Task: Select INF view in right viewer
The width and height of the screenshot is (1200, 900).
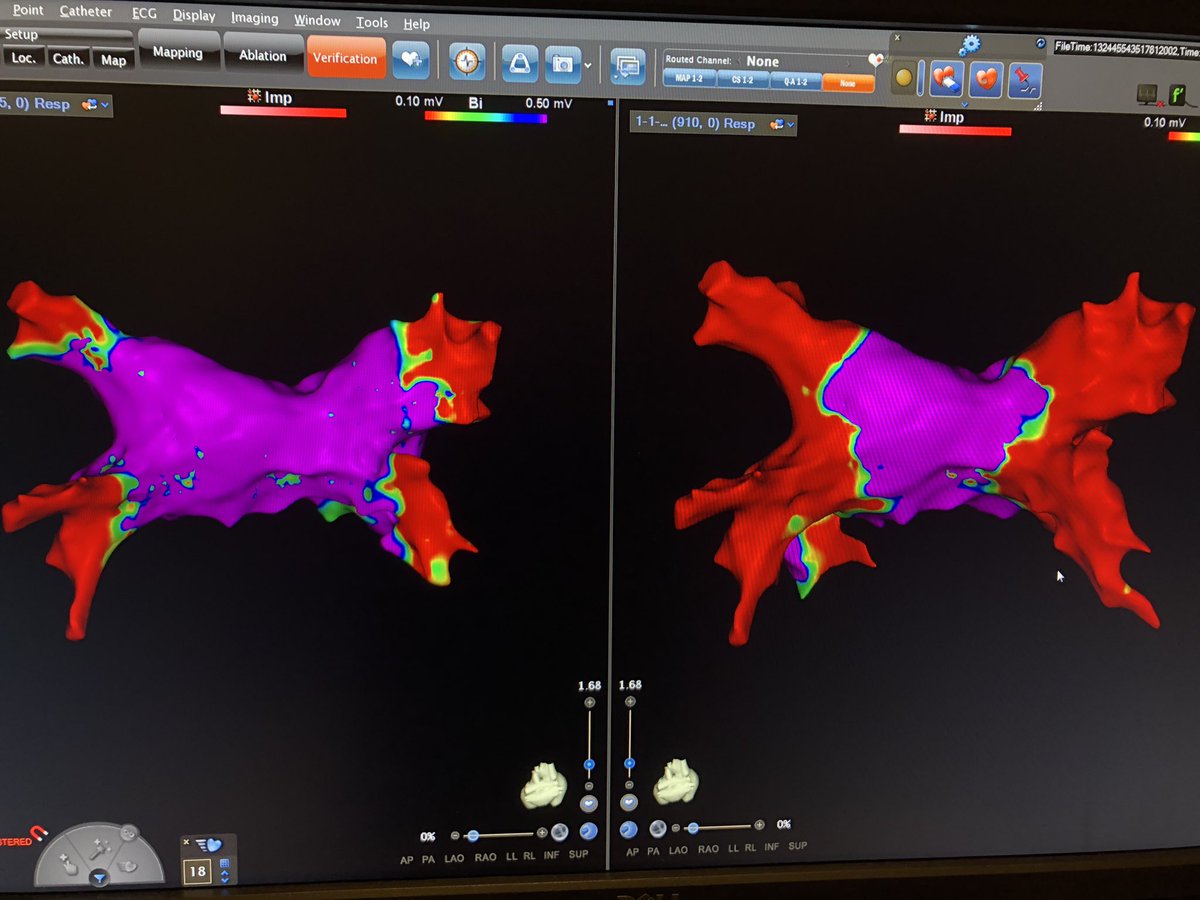Action: pyautogui.click(x=771, y=847)
